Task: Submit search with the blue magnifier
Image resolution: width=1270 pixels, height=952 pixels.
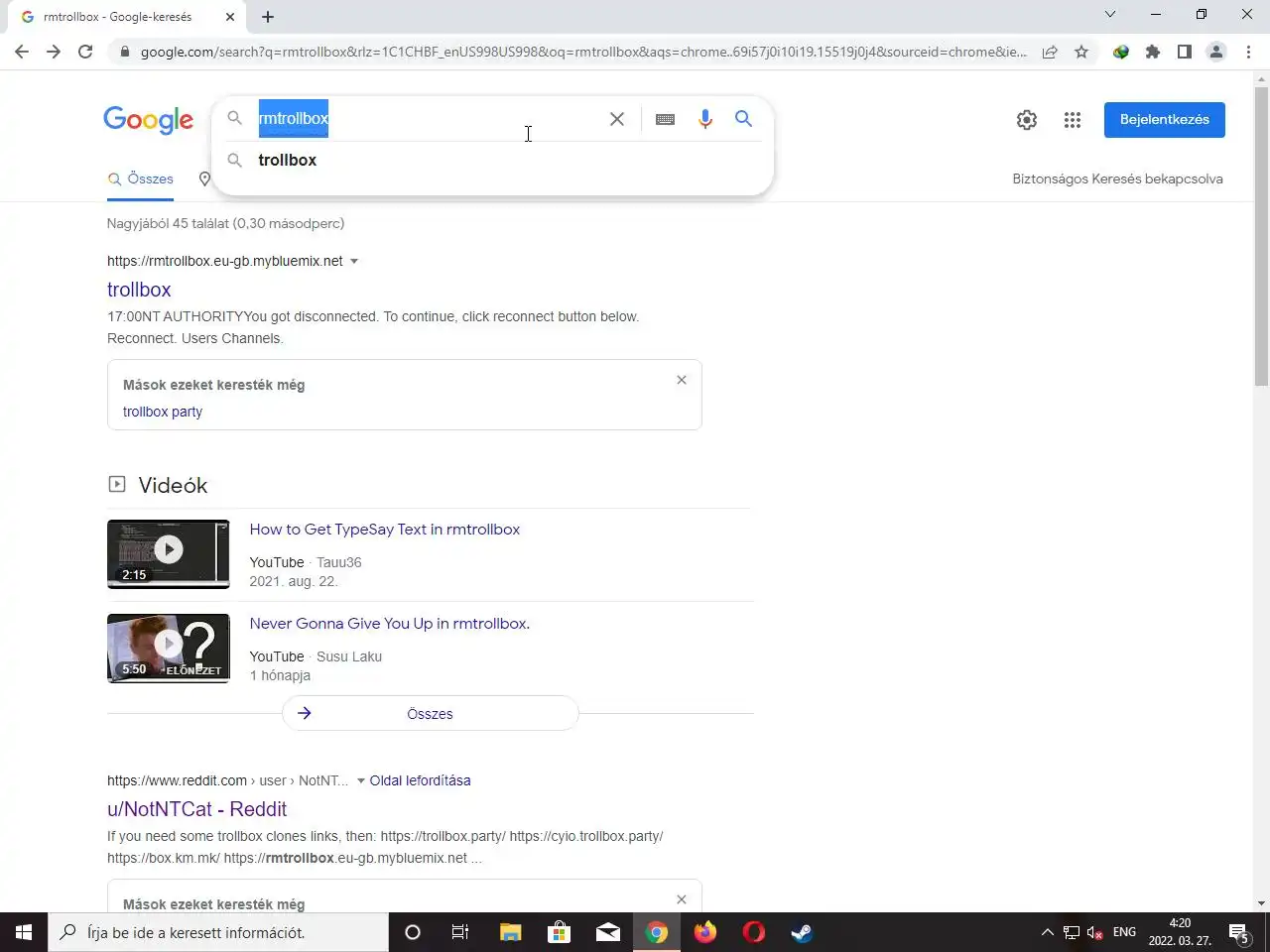Action: [x=743, y=119]
